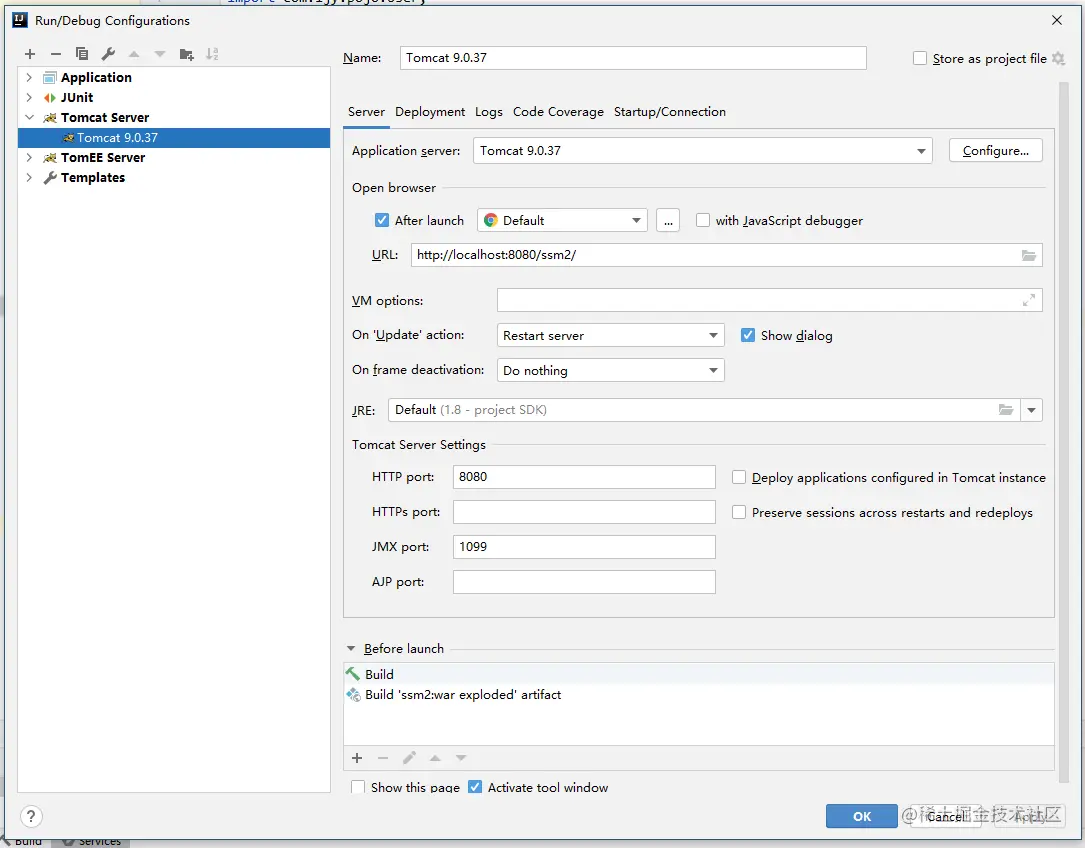
Task: Check Show this page checkbox
Action: pos(358,787)
